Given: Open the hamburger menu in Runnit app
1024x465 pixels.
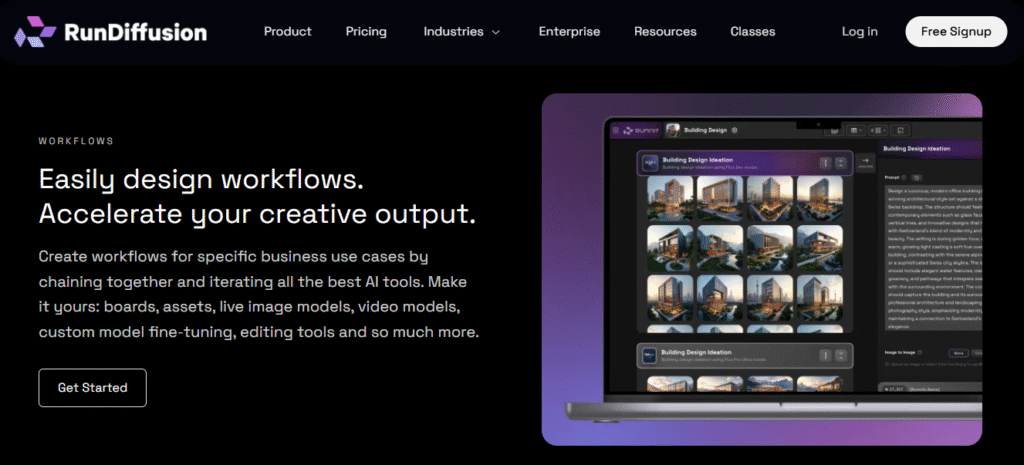Looking at the screenshot, I should 615,130.
